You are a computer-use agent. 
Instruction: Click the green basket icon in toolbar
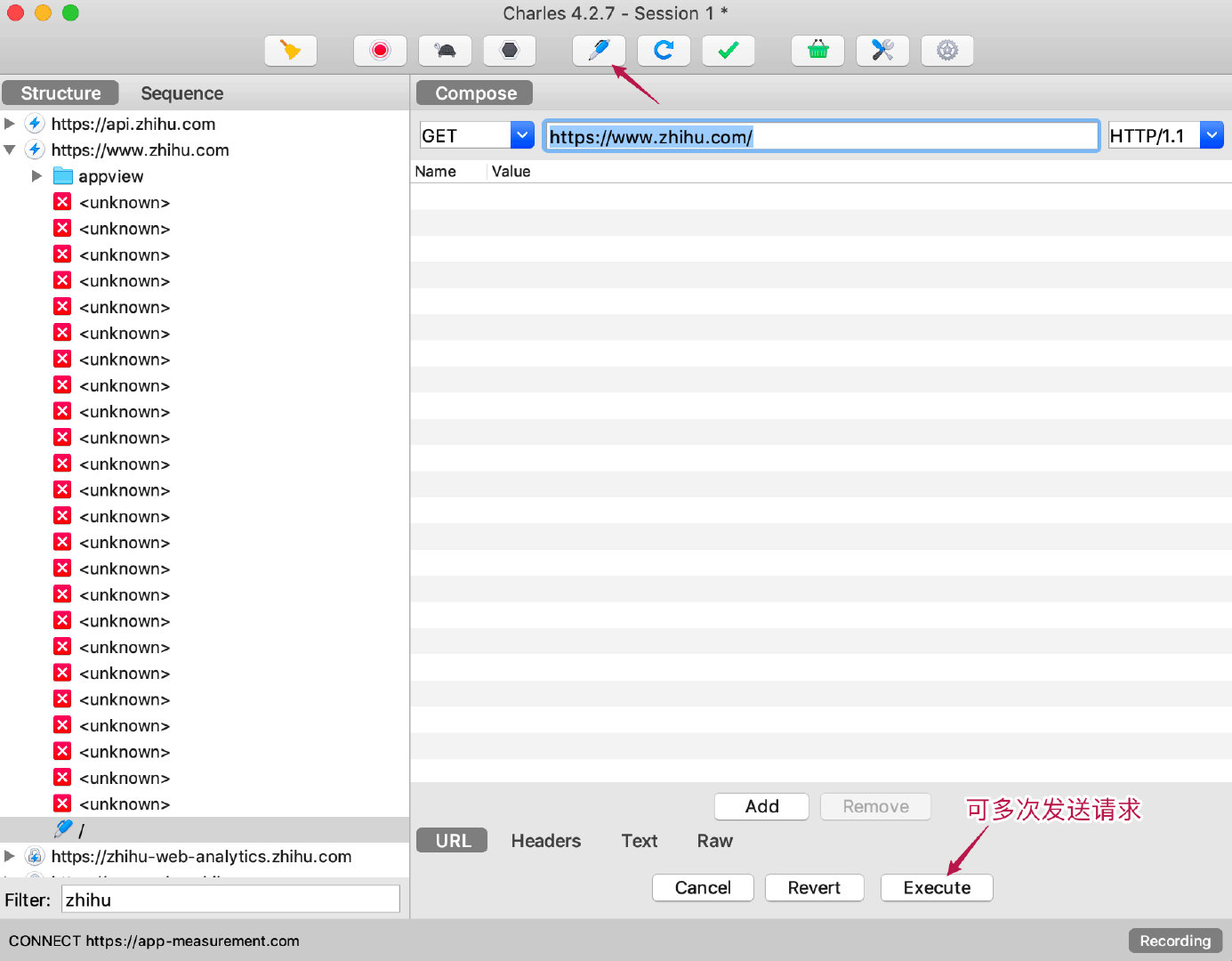(x=817, y=51)
